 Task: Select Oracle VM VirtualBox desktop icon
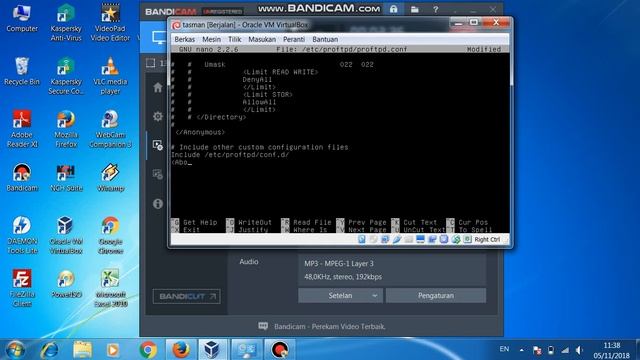[x=66, y=236]
